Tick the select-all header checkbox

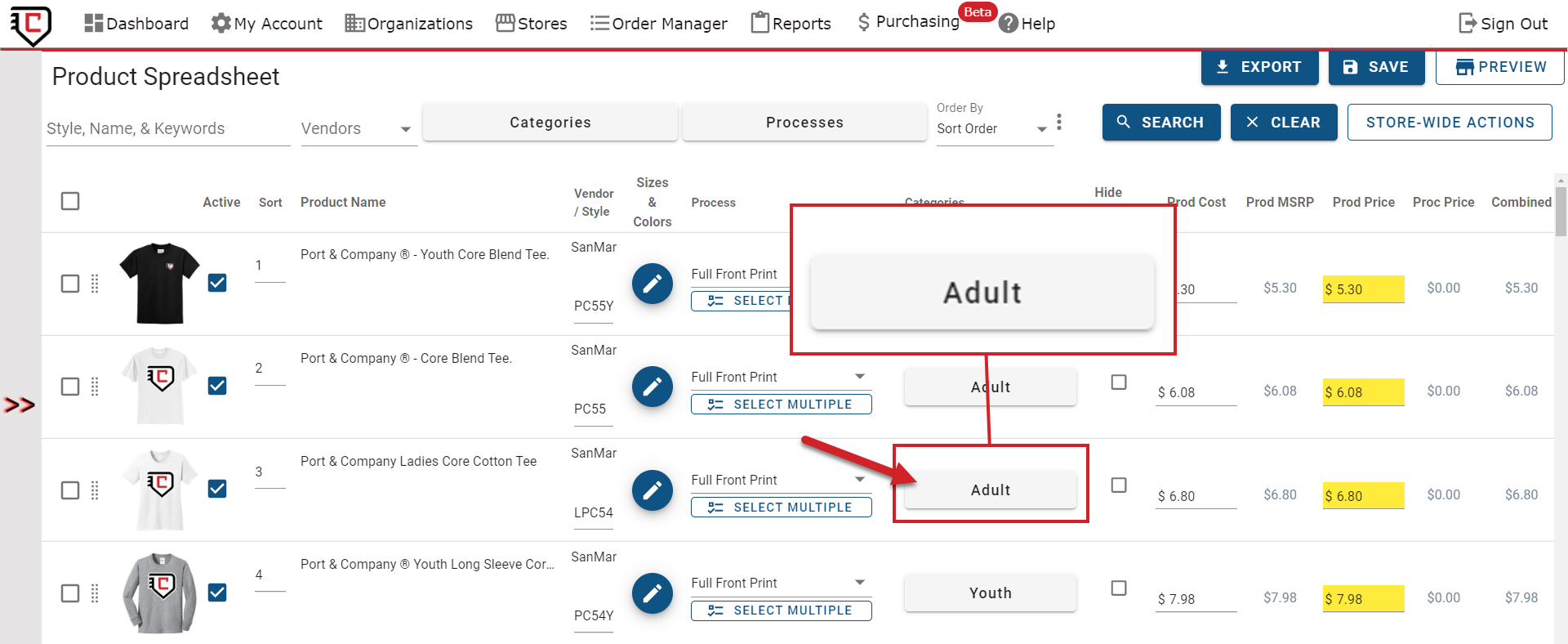point(70,201)
